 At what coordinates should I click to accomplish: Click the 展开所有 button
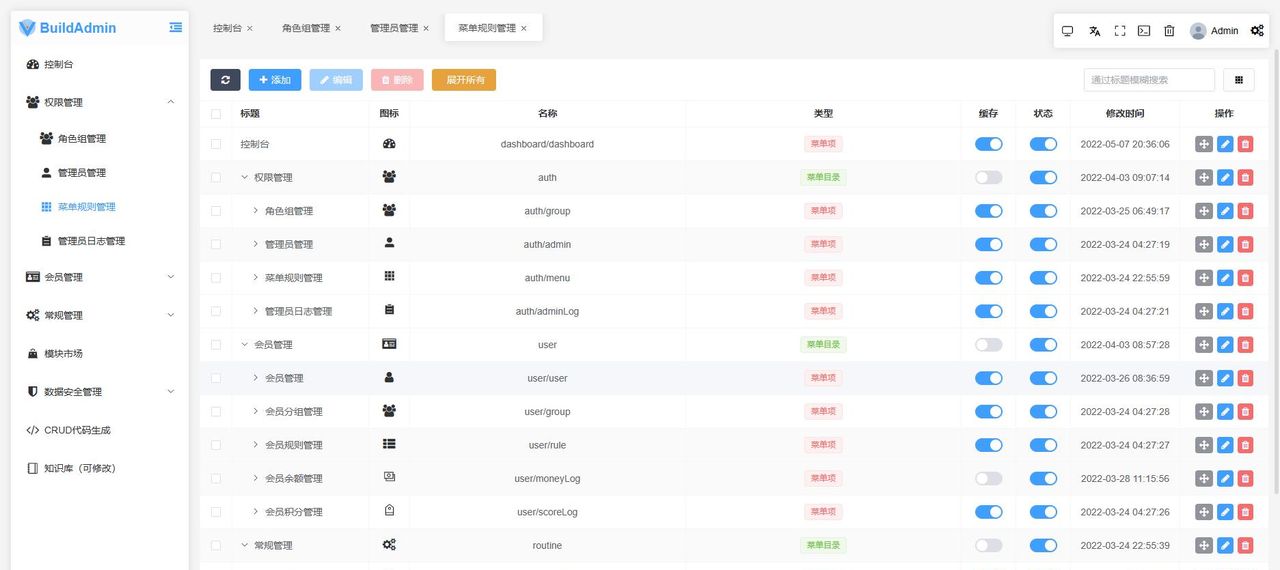[464, 80]
